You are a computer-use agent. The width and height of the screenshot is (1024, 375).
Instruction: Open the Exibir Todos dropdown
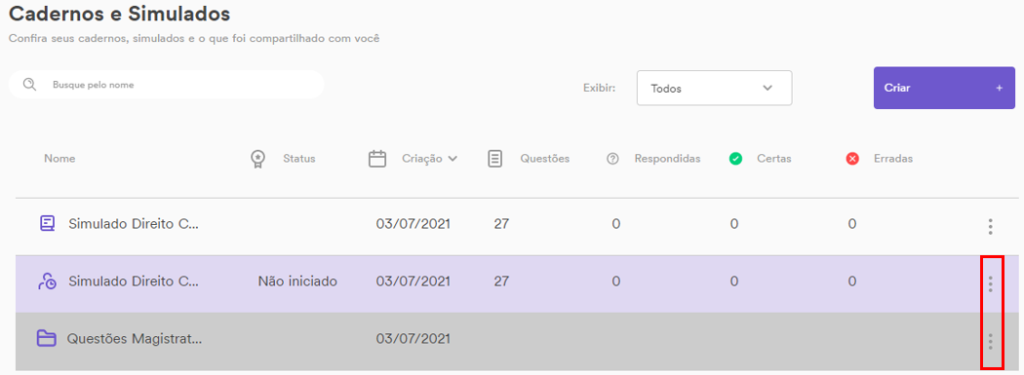714,88
